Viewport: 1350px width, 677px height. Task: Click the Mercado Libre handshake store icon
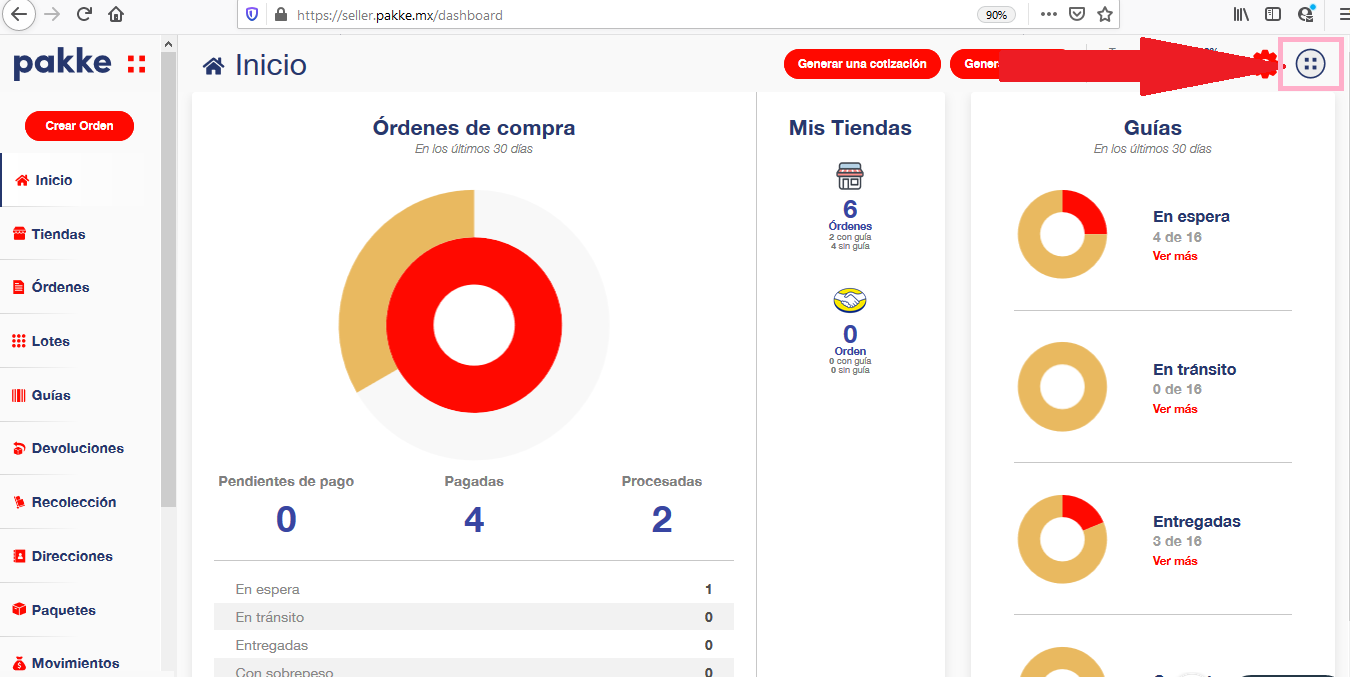click(x=850, y=300)
